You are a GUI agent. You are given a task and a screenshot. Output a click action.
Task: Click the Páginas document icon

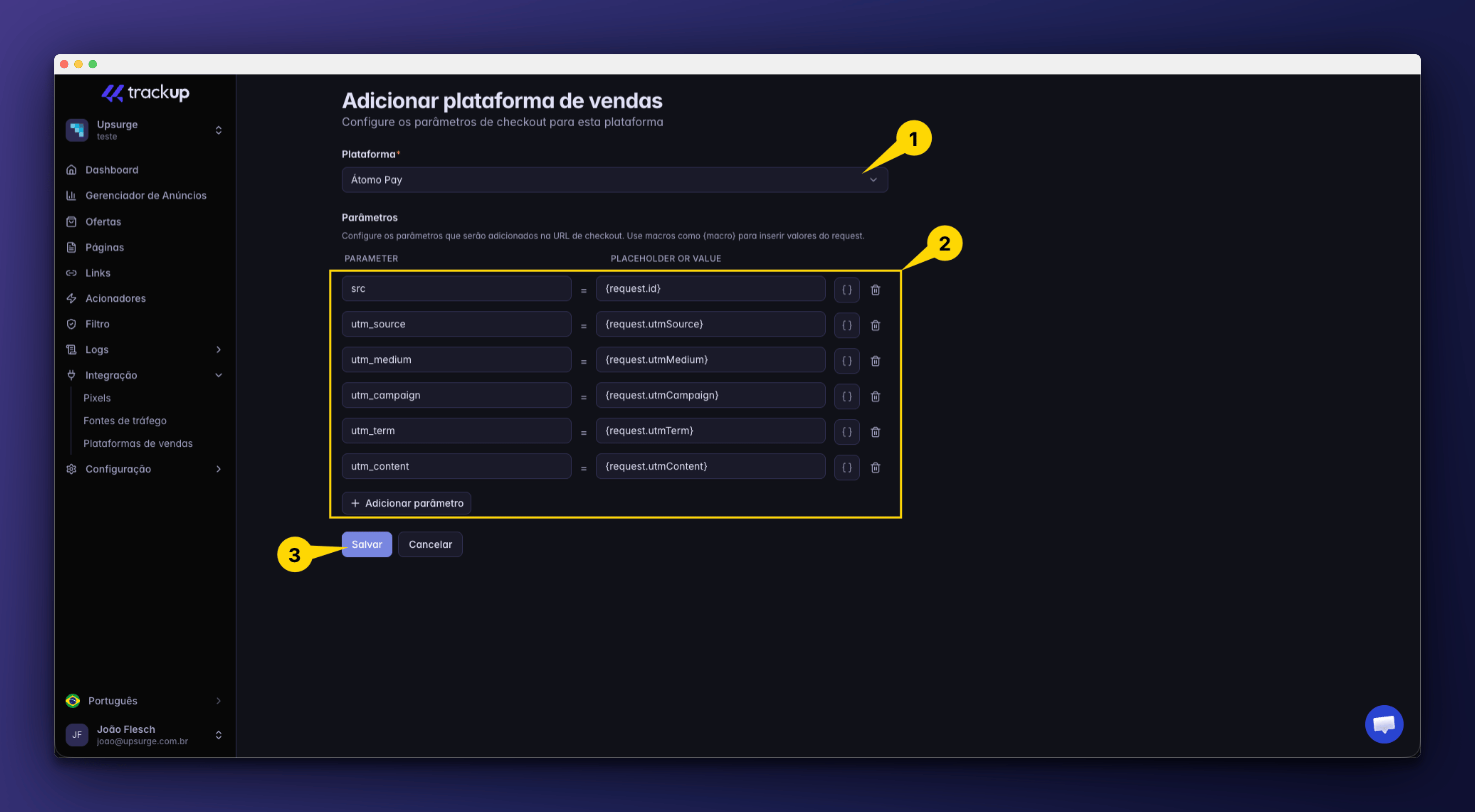(72, 247)
